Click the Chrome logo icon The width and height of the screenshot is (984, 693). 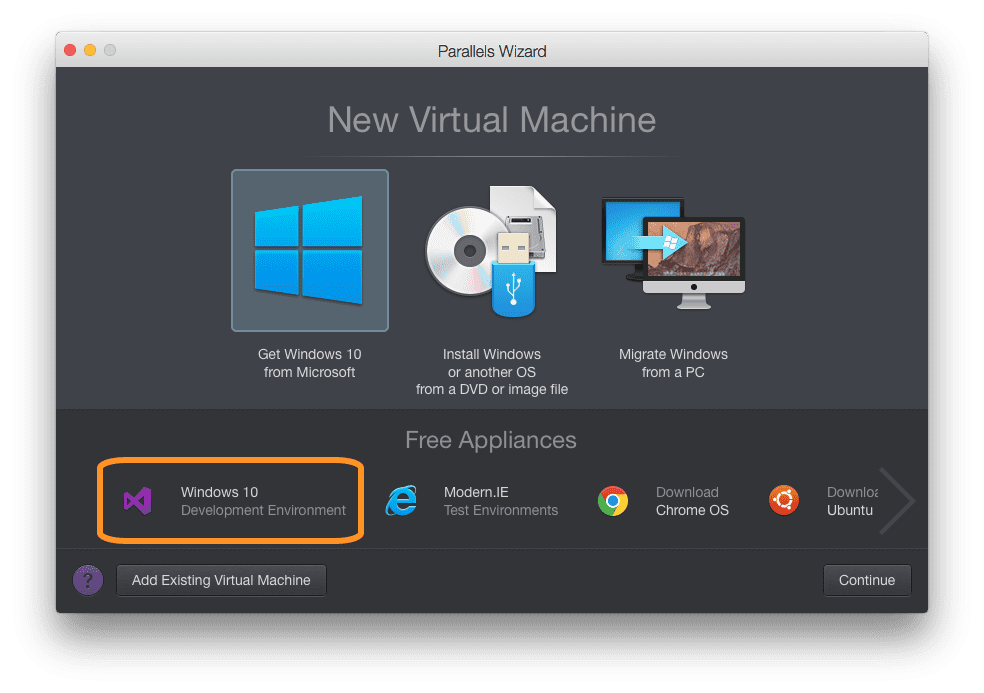pyautogui.click(x=613, y=501)
